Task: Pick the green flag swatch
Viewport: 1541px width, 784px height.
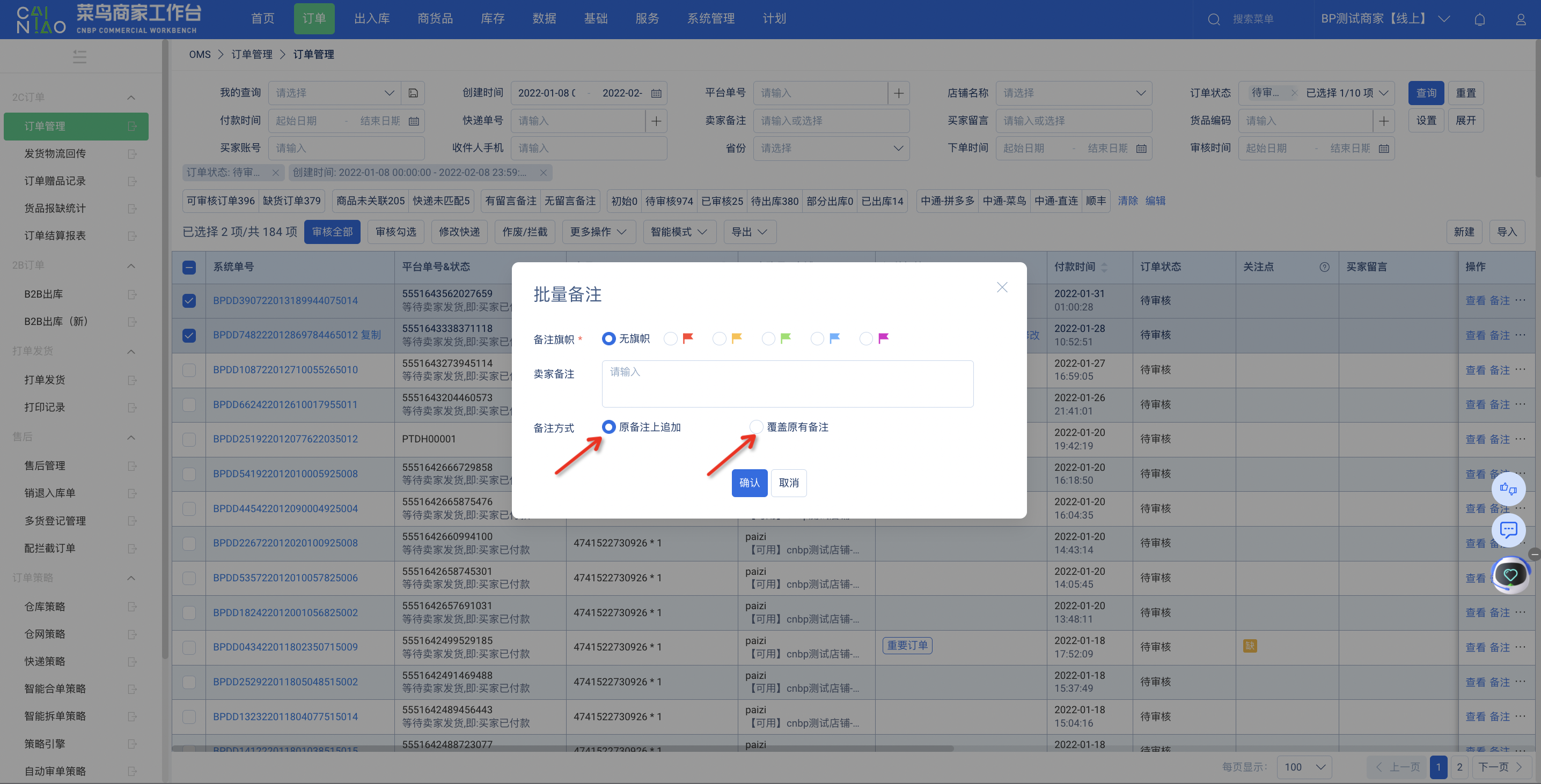Action: point(786,338)
